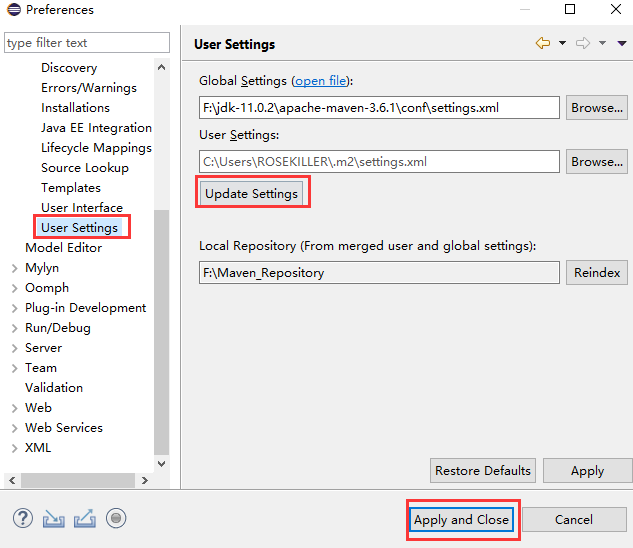This screenshot has height=548, width=633.
Task: Click the horizontal scroll left arrow
Action: click(x=12, y=480)
